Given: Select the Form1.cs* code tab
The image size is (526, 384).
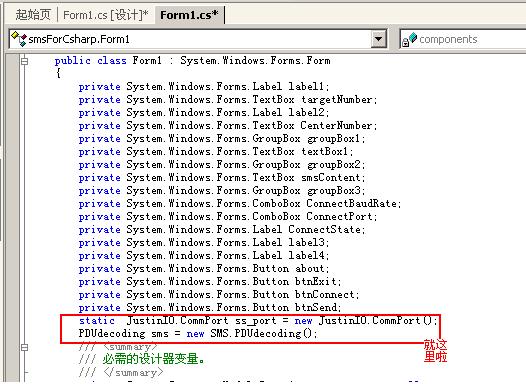Looking at the screenshot, I should coord(189,15).
